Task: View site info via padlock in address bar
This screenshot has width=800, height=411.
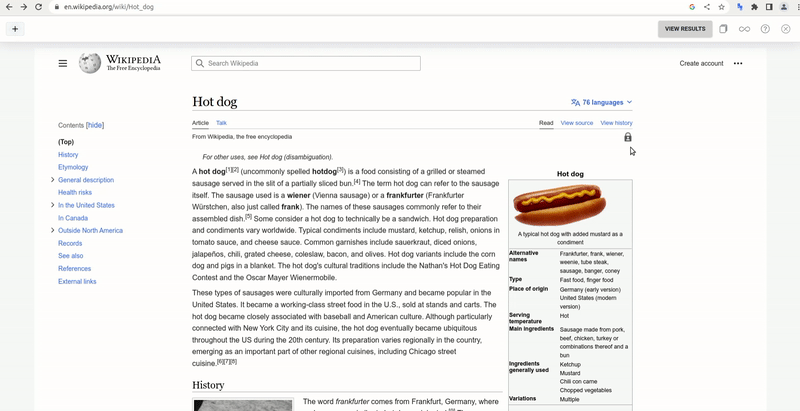Action: point(57,7)
